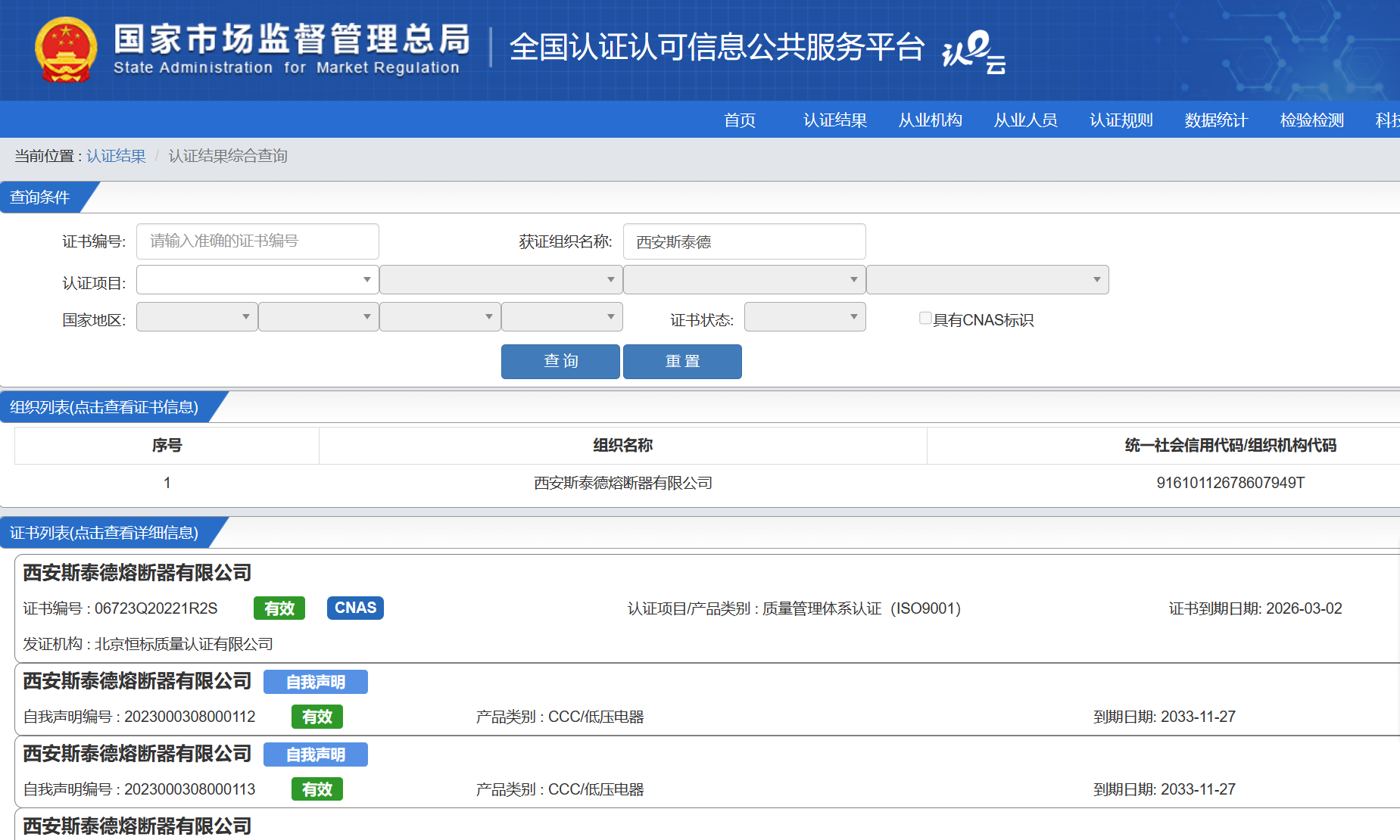This screenshot has width=1400, height=840.
Task: Expand the first 认证项目 dropdown
Action: pyautogui.click(x=257, y=280)
